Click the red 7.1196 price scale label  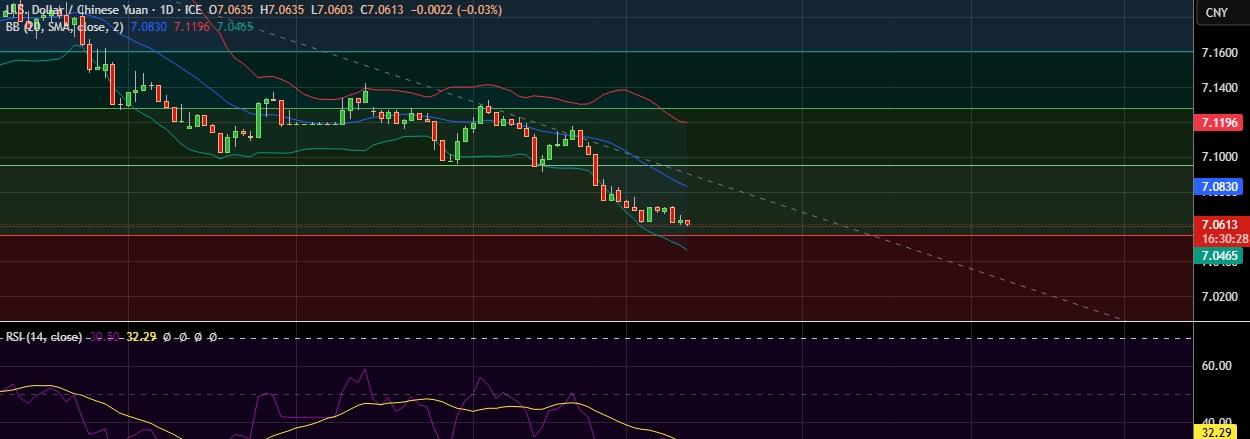(x=1216, y=122)
